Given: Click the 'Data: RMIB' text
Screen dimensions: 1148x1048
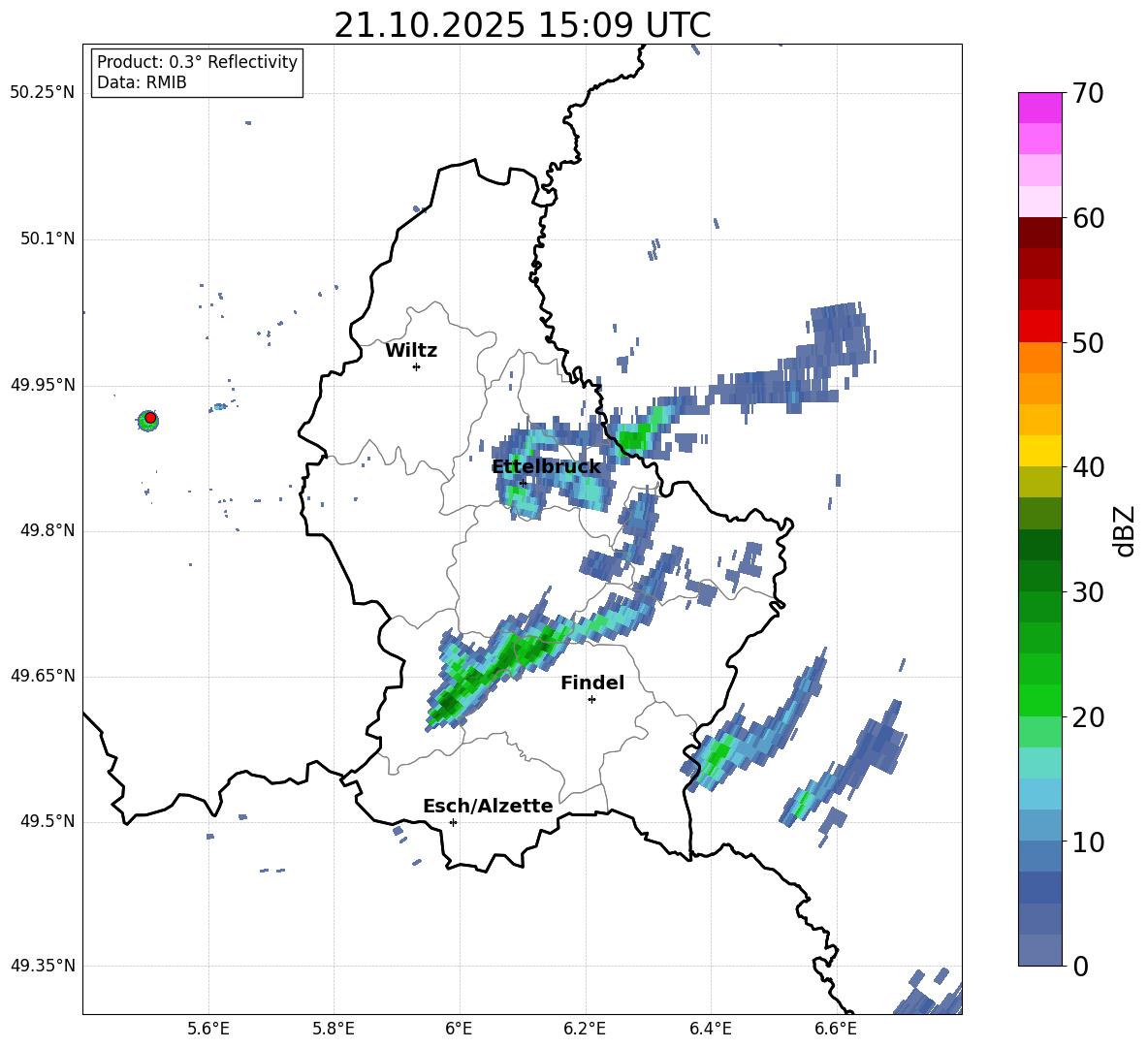Looking at the screenshot, I should [x=142, y=82].
